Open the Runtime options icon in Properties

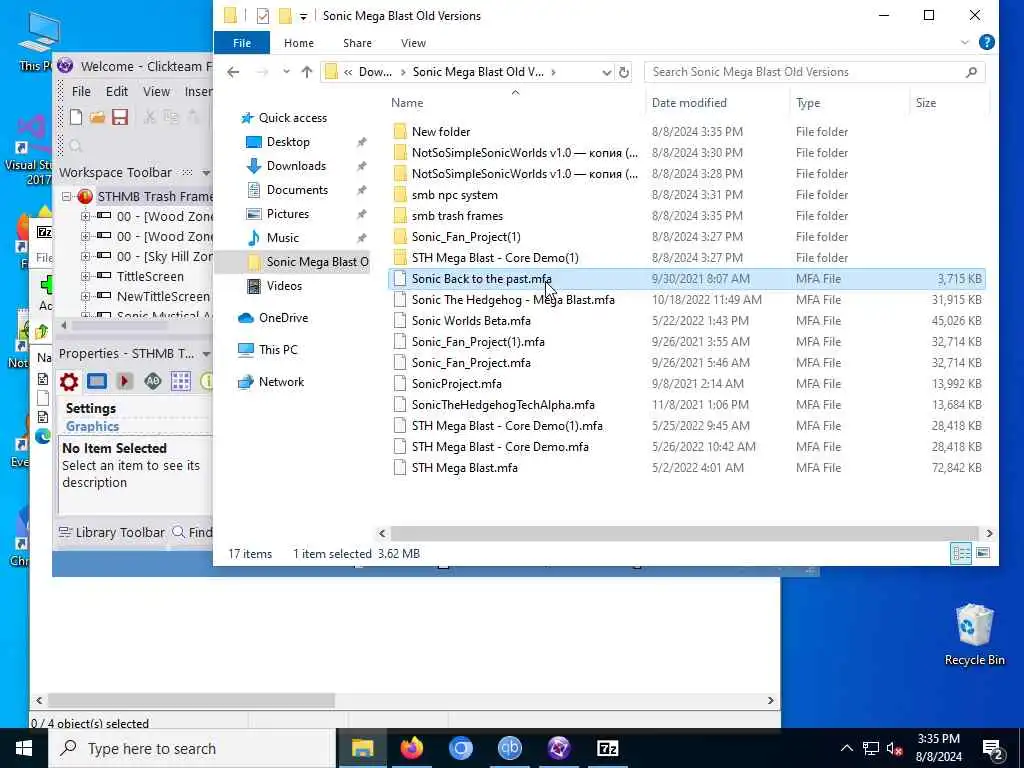coord(125,381)
